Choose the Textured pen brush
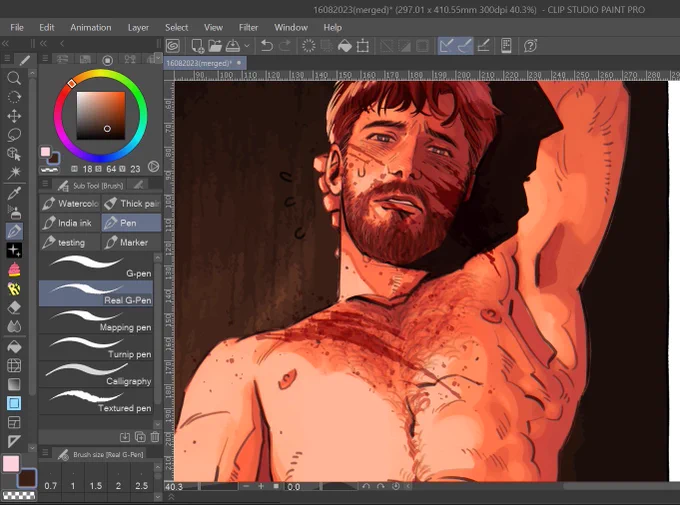 click(96, 401)
